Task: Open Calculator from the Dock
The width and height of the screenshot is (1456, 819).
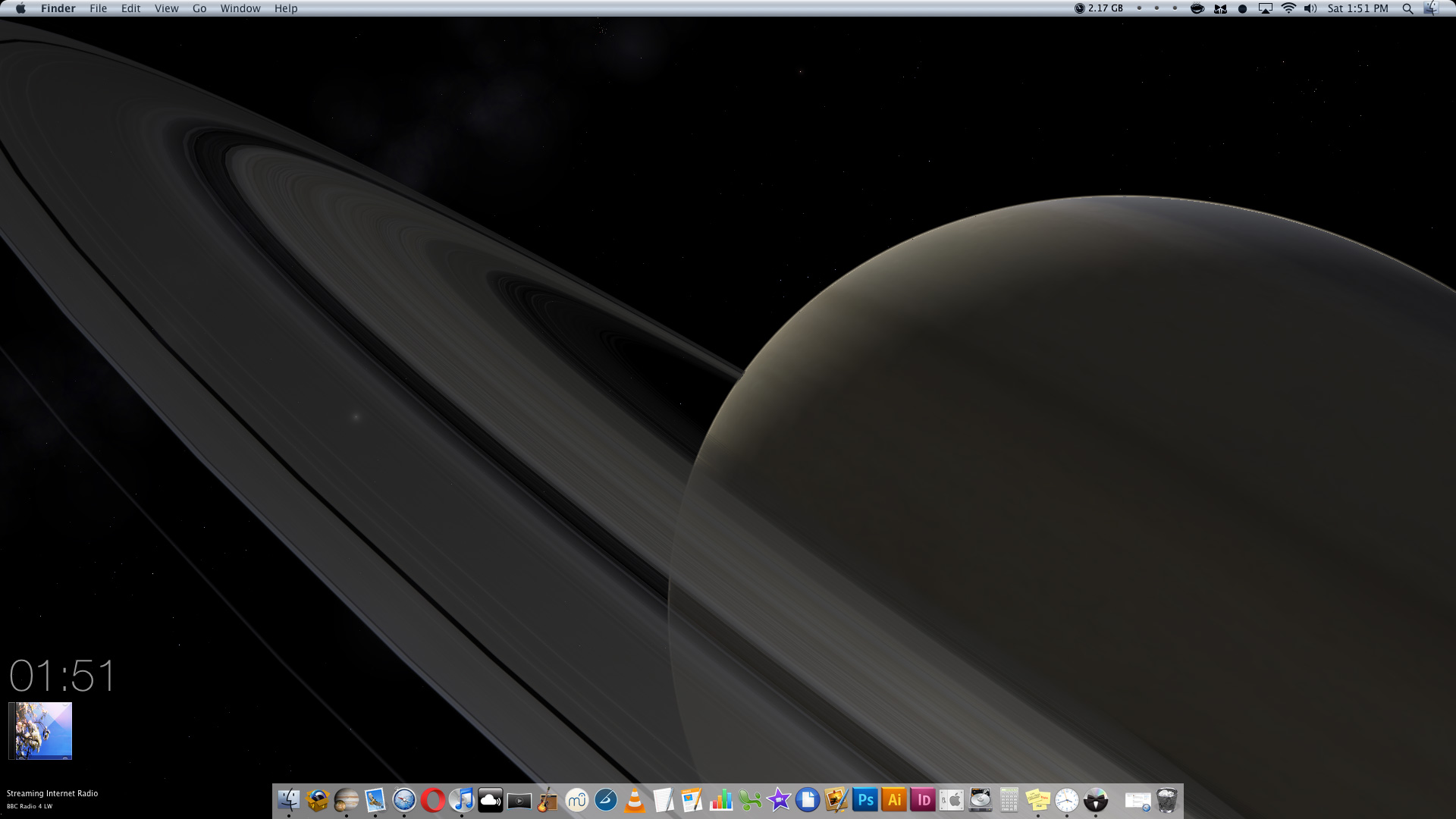Action: [1009, 800]
